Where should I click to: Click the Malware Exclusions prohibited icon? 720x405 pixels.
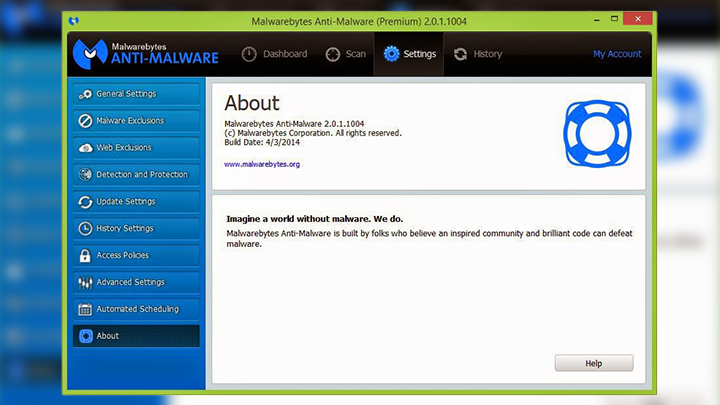(85, 121)
